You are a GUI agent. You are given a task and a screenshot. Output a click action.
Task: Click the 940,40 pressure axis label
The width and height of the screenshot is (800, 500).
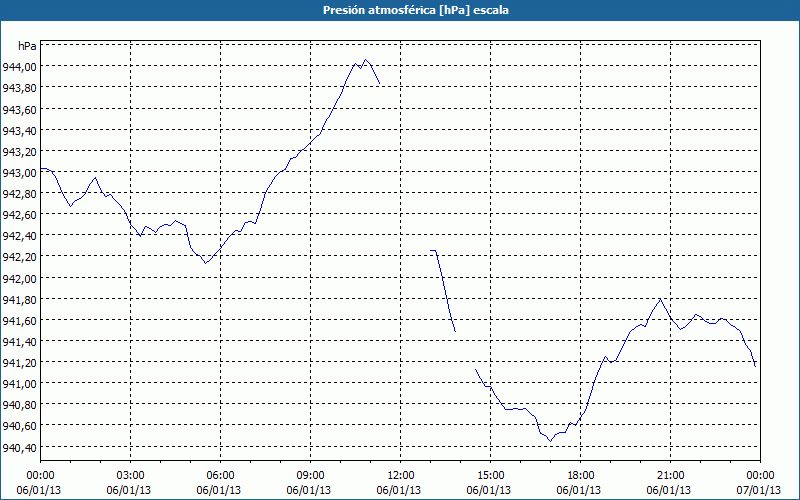(19, 448)
